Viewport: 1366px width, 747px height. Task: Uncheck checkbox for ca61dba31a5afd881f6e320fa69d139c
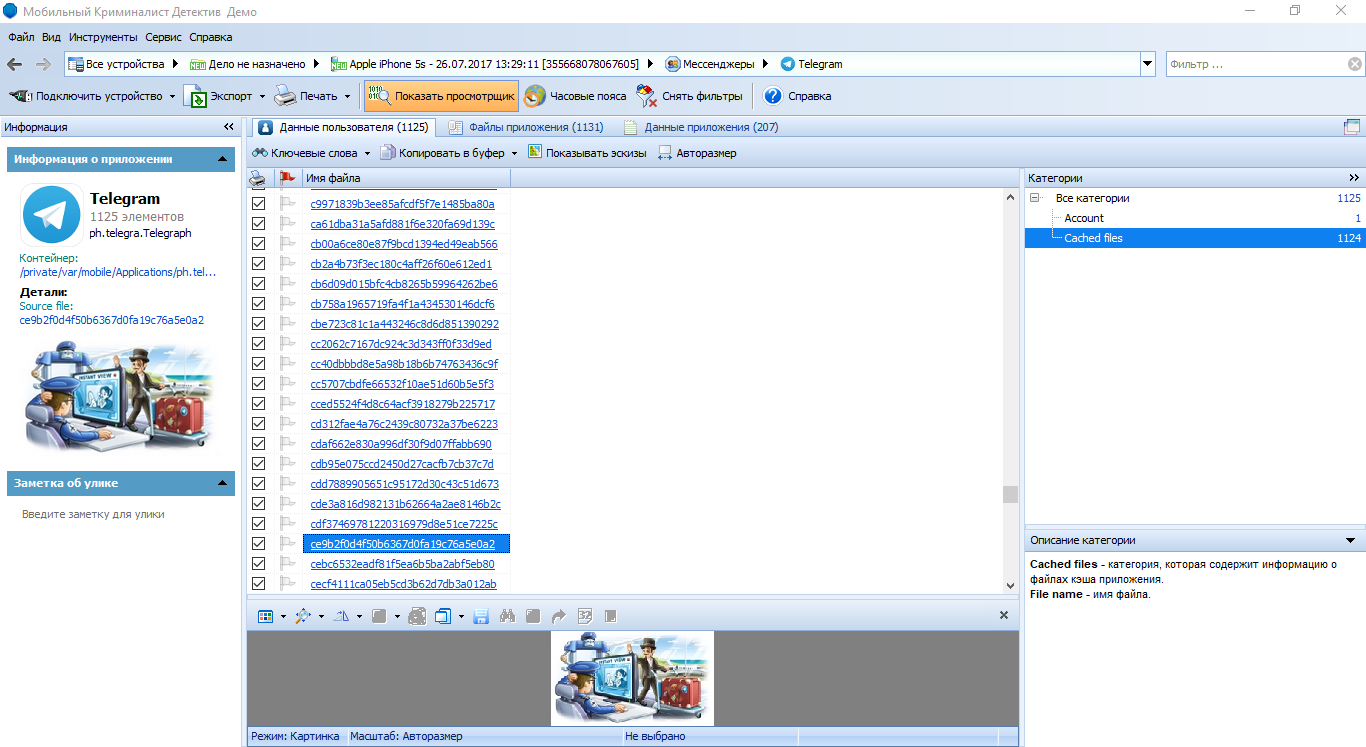coord(259,223)
